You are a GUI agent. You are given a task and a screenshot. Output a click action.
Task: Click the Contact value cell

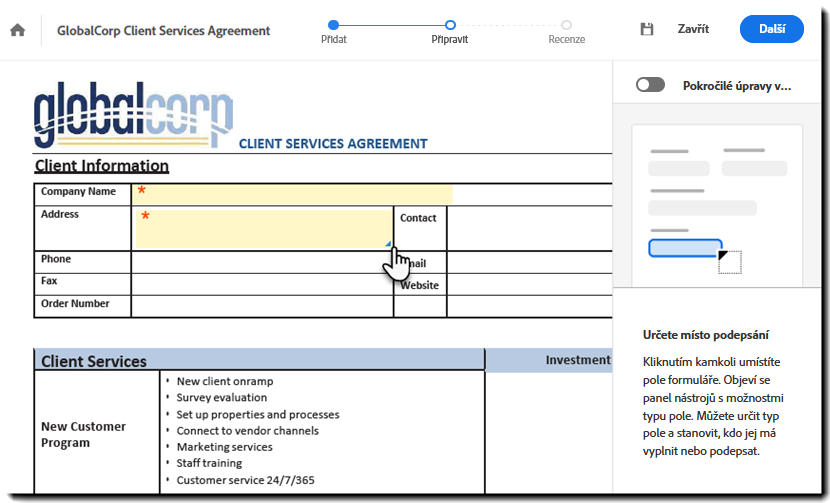tap(530, 228)
